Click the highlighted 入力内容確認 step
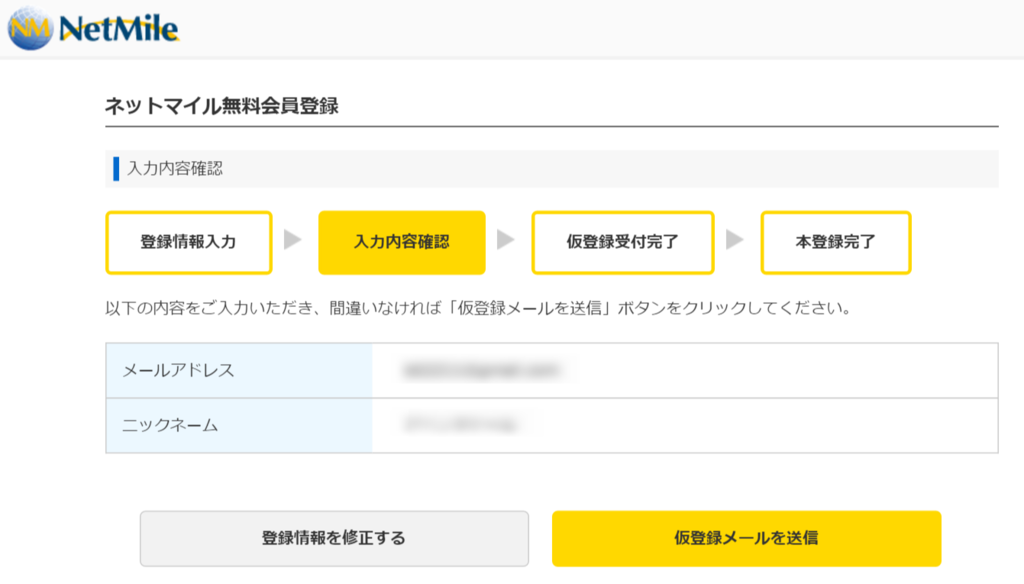 (401, 241)
